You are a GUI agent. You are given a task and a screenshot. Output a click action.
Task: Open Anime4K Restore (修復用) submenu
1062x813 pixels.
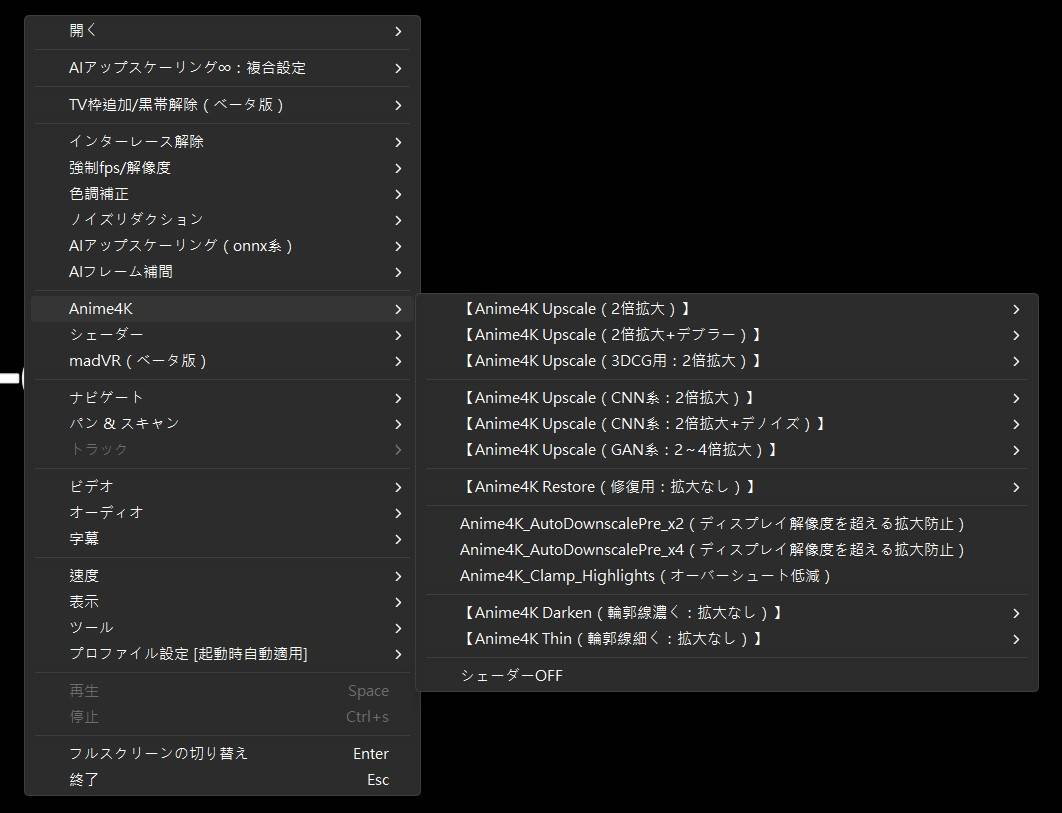point(609,487)
